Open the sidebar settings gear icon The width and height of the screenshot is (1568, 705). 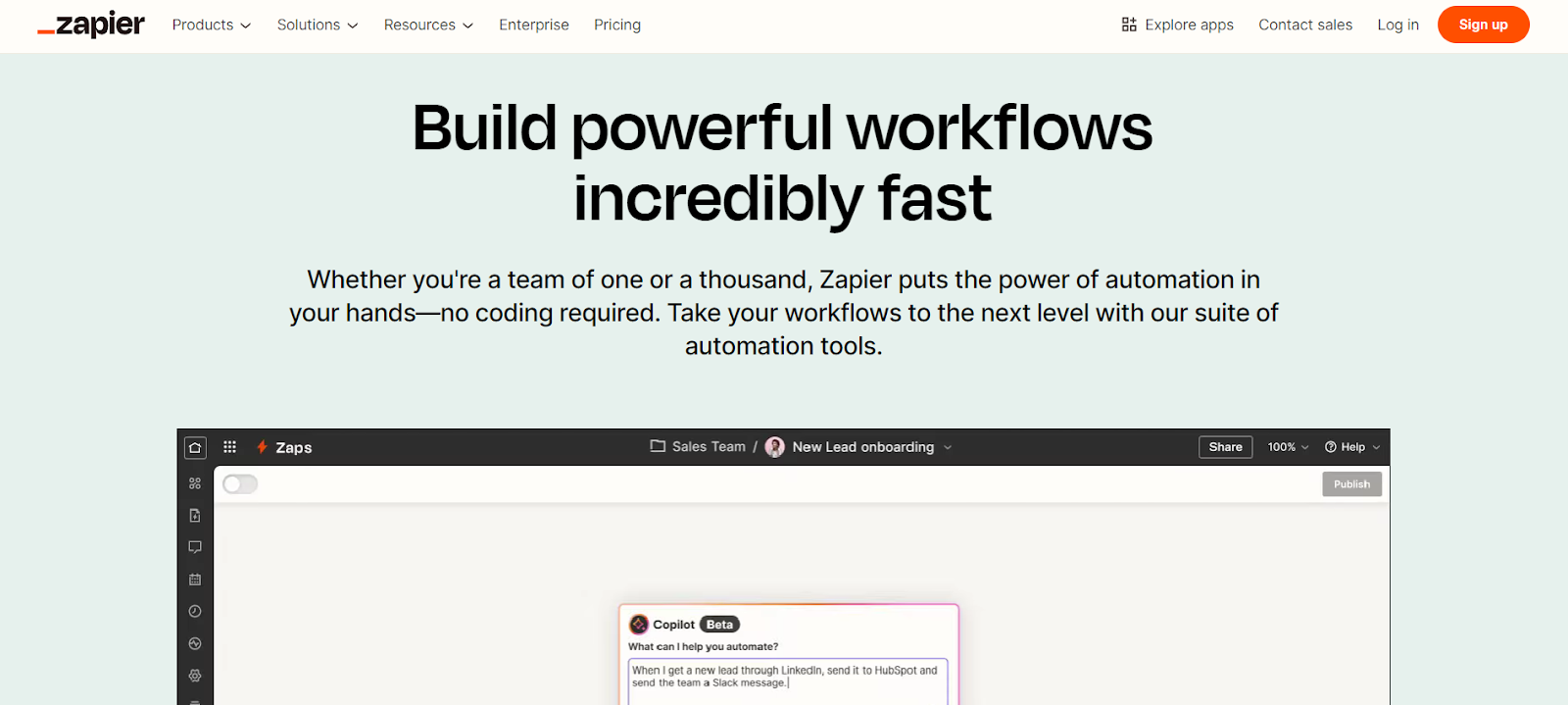point(195,676)
